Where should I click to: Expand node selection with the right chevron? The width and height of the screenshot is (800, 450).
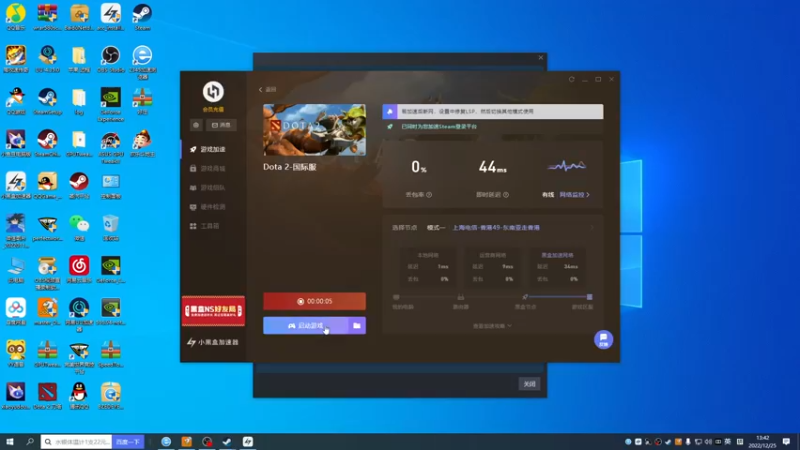(592, 228)
